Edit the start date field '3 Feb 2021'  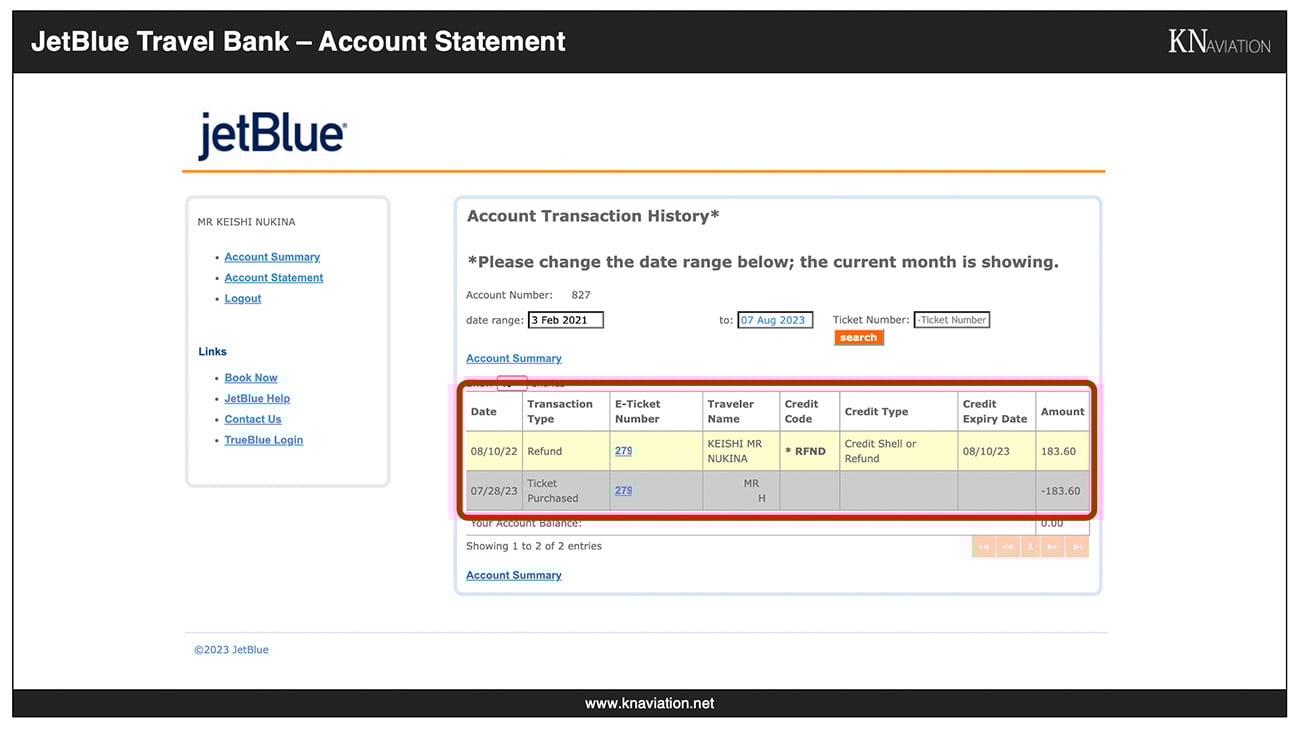click(x=566, y=320)
